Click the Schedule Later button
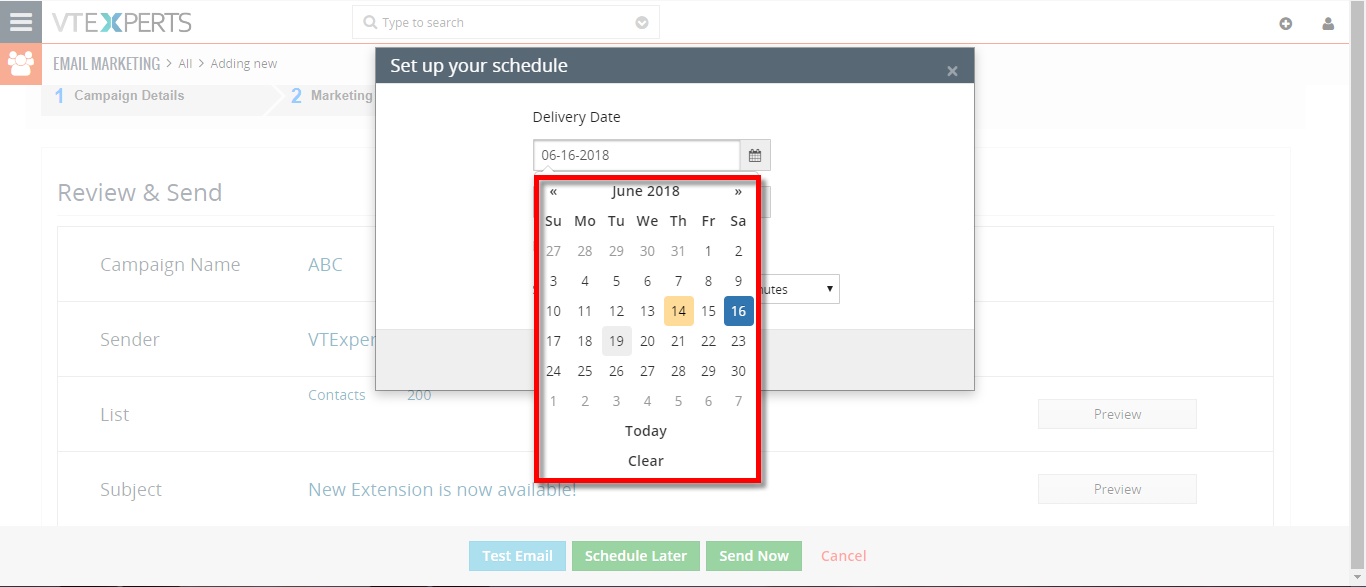Viewport: 1366px width, 587px height. [636, 556]
